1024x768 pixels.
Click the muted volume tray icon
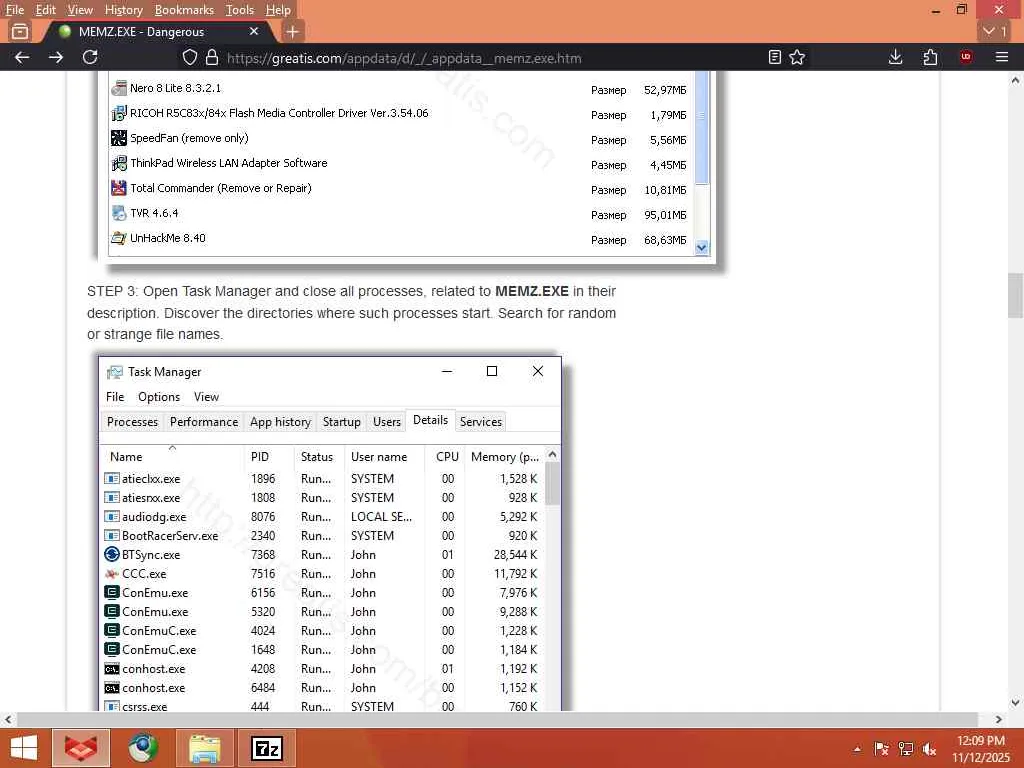tap(929, 749)
